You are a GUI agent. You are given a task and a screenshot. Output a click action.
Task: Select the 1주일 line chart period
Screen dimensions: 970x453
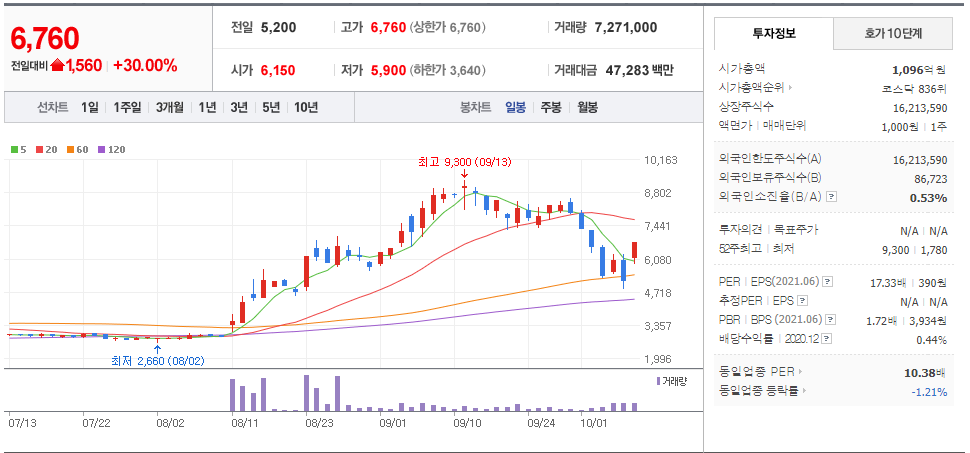tap(127, 107)
